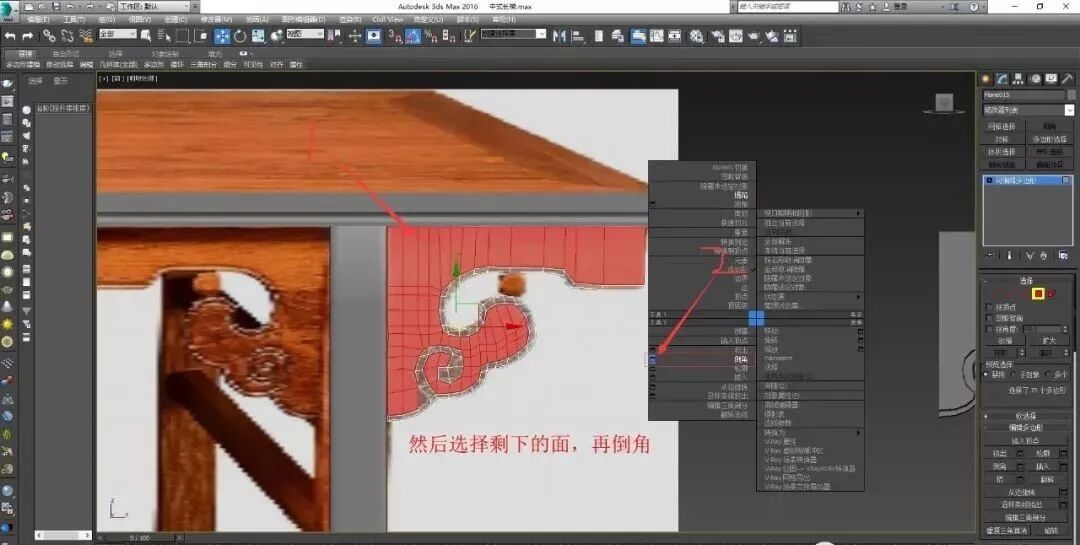Switch to the Motion command panel tab
Image resolution: width=1080 pixels, height=545 pixels.
click(1035, 79)
